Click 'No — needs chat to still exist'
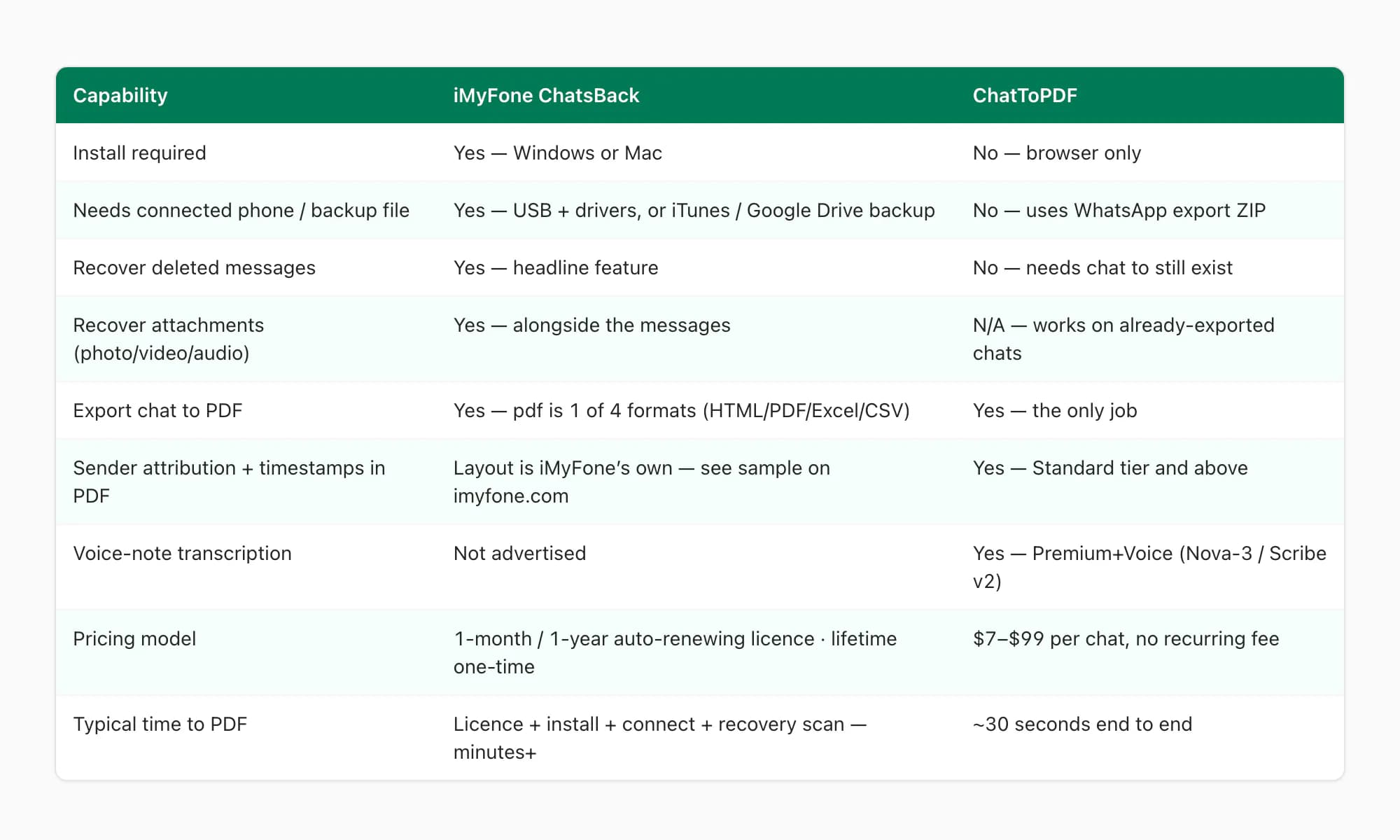 click(x=1102, y=267)
